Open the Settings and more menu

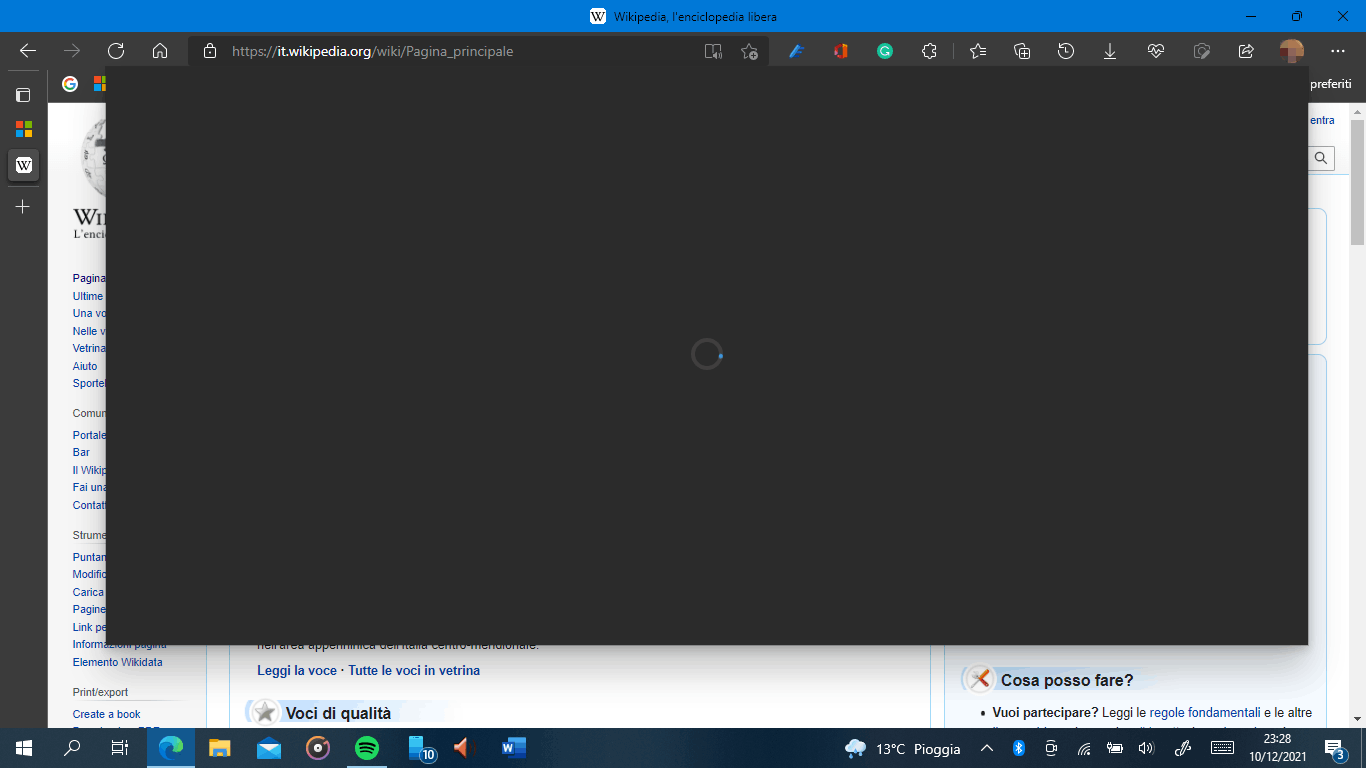pyautogui.click(x=1338, y=51)
